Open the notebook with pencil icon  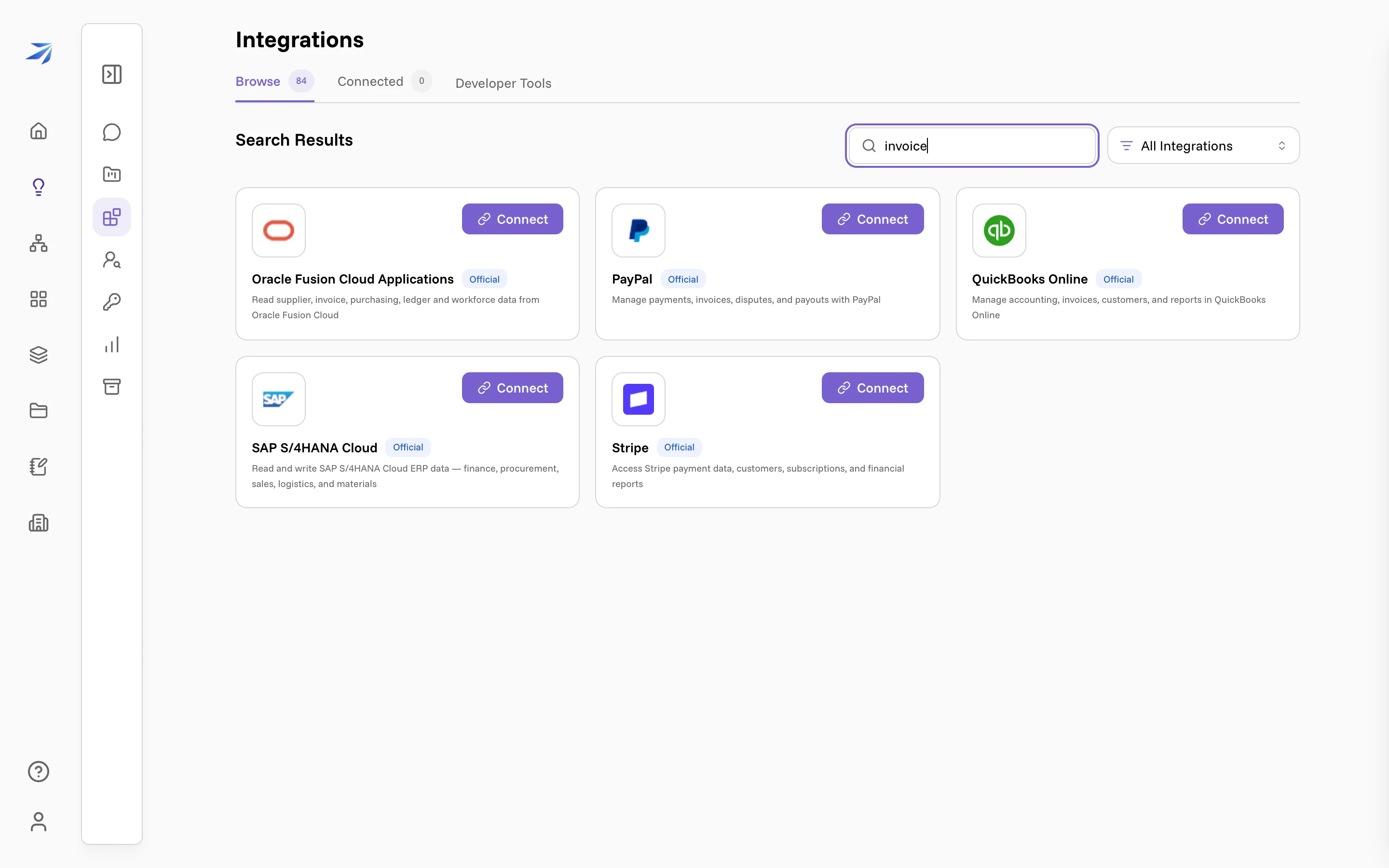click(x=39, y=467)
